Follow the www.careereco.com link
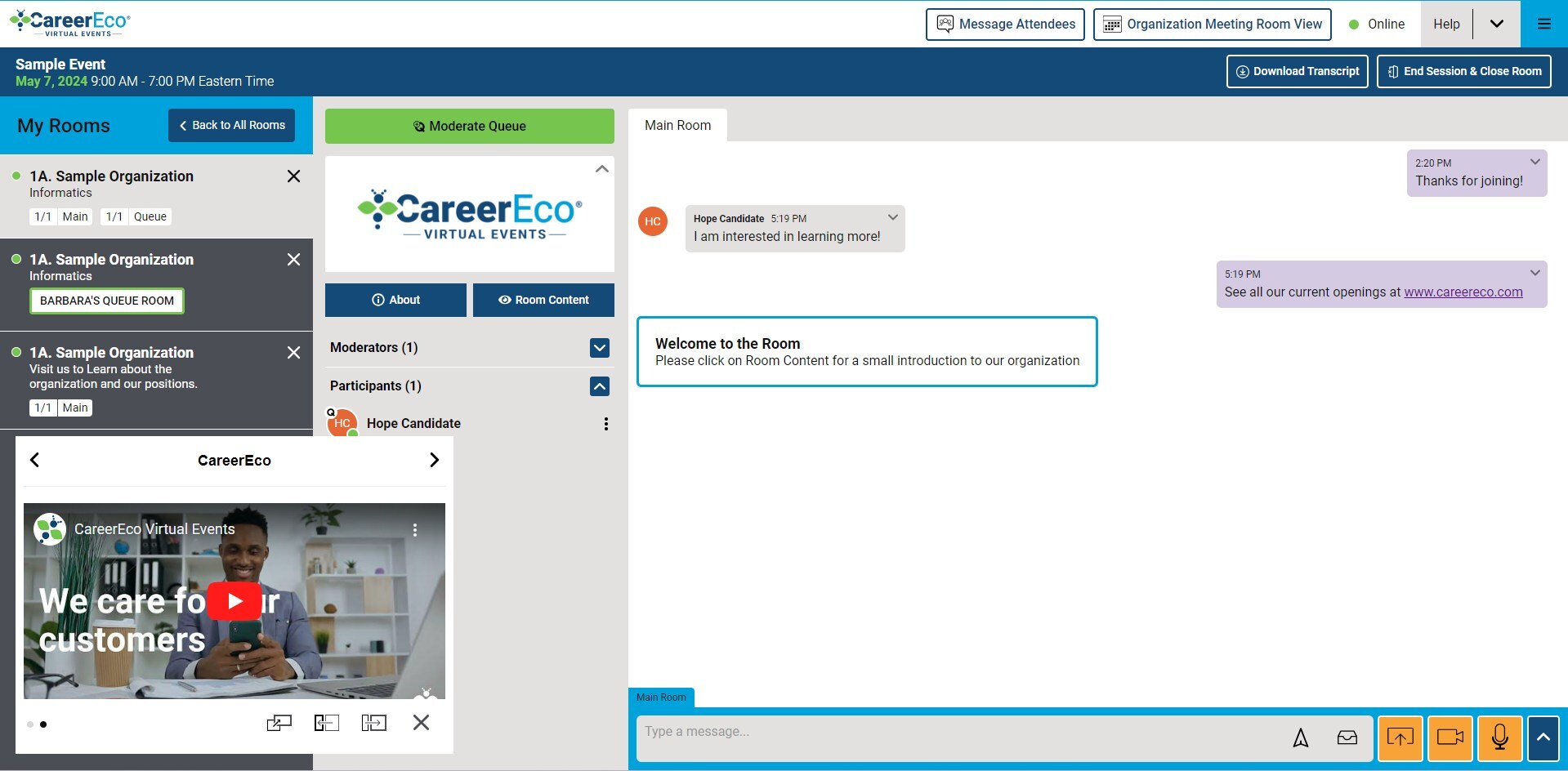 1463,292
